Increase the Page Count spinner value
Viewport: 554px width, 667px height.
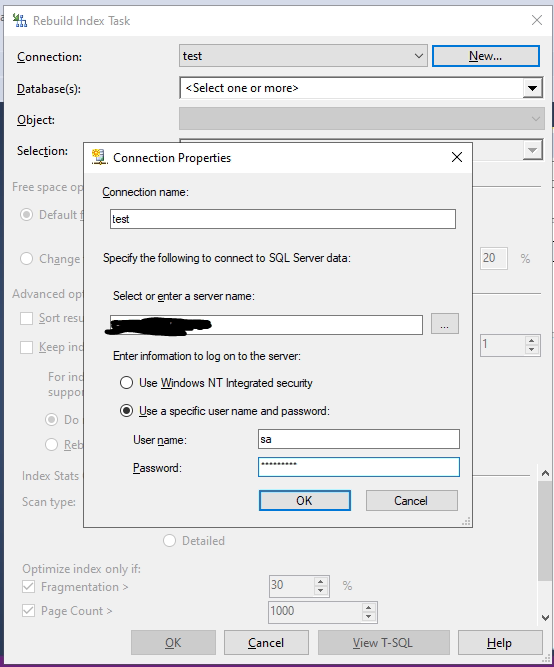click(x=368, y=607)
